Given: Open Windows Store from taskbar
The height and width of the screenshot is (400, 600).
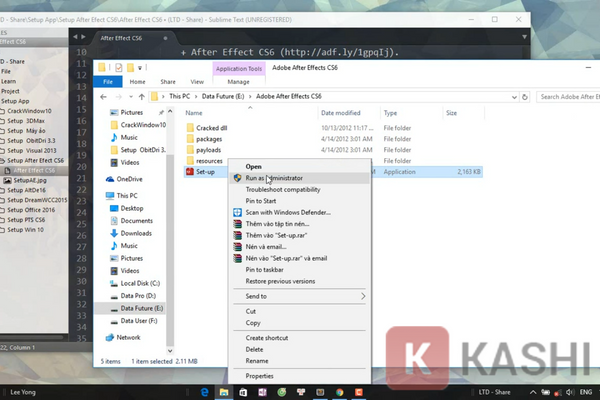Looking at the screenshot, I should [x=243, y=392].
